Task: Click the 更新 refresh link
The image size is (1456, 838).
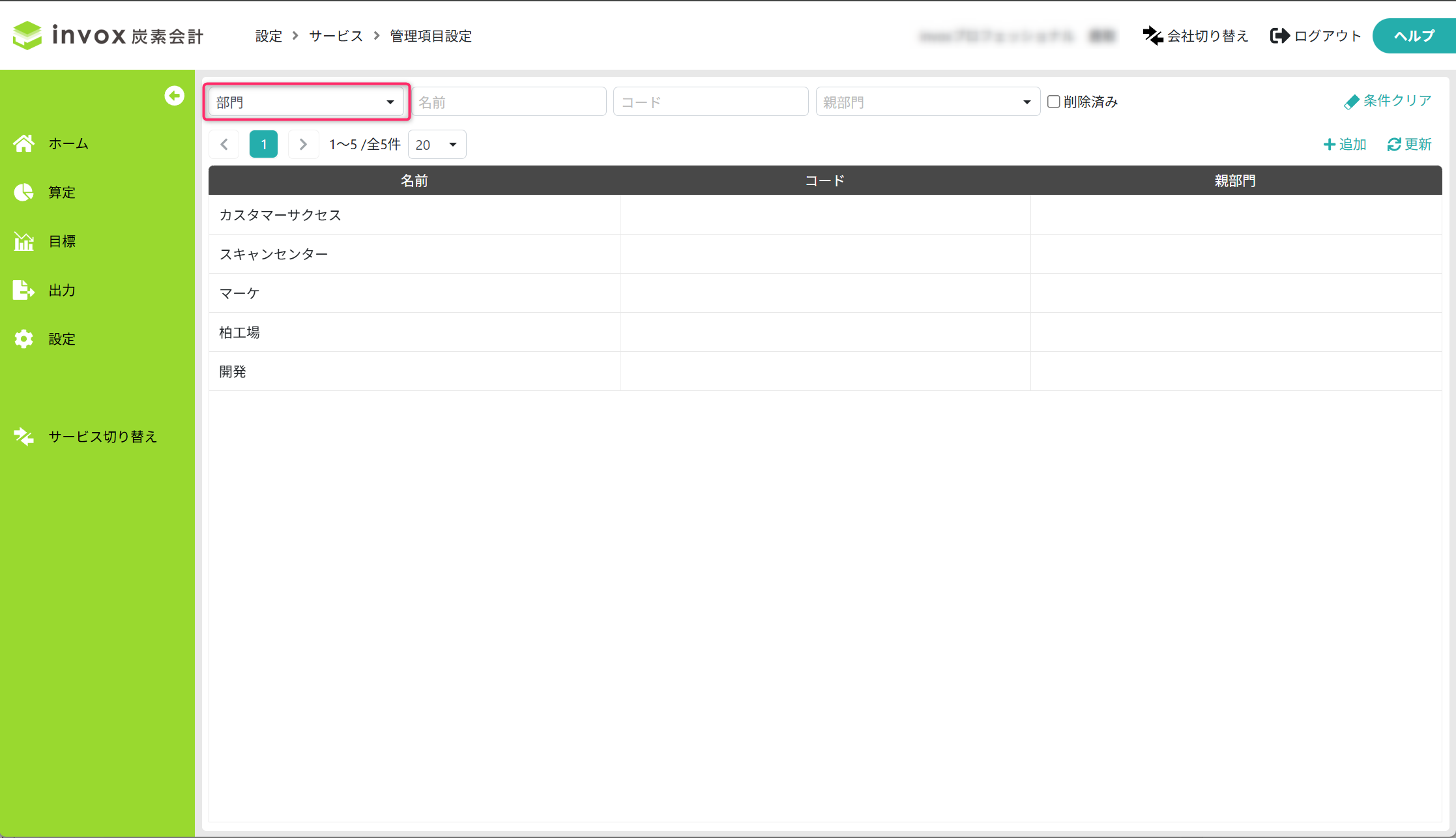Action: point(1409,144)
